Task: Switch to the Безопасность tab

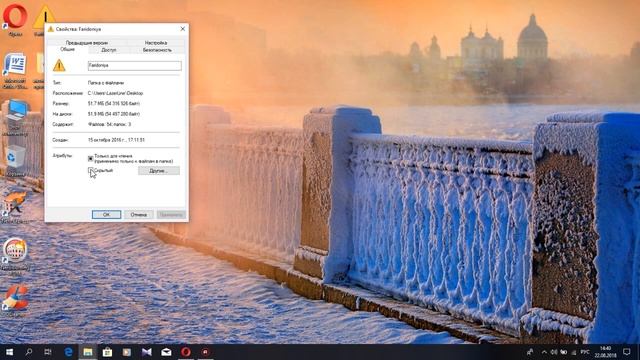Action: tap(157, 50)
